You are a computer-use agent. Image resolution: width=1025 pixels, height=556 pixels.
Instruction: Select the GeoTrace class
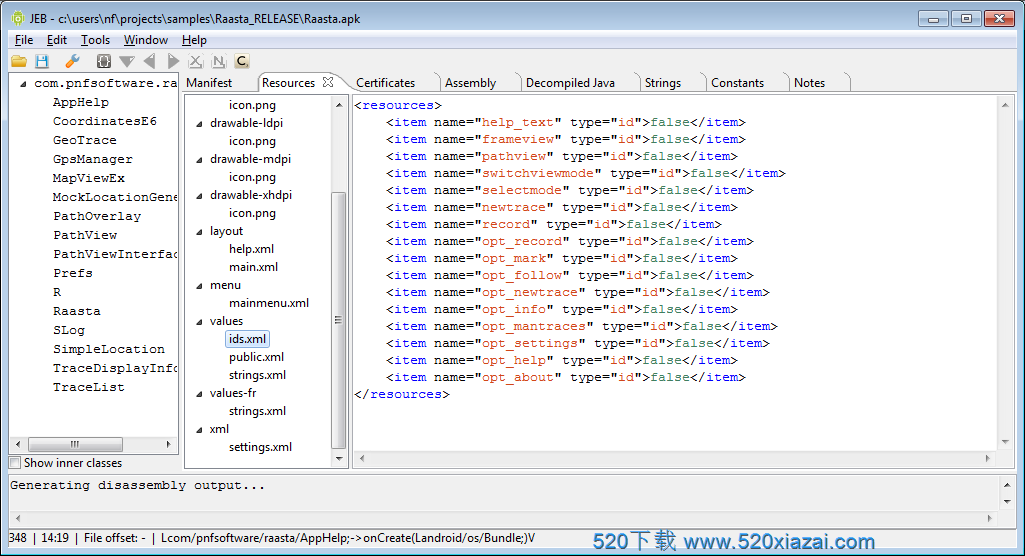tap(85, 140)
